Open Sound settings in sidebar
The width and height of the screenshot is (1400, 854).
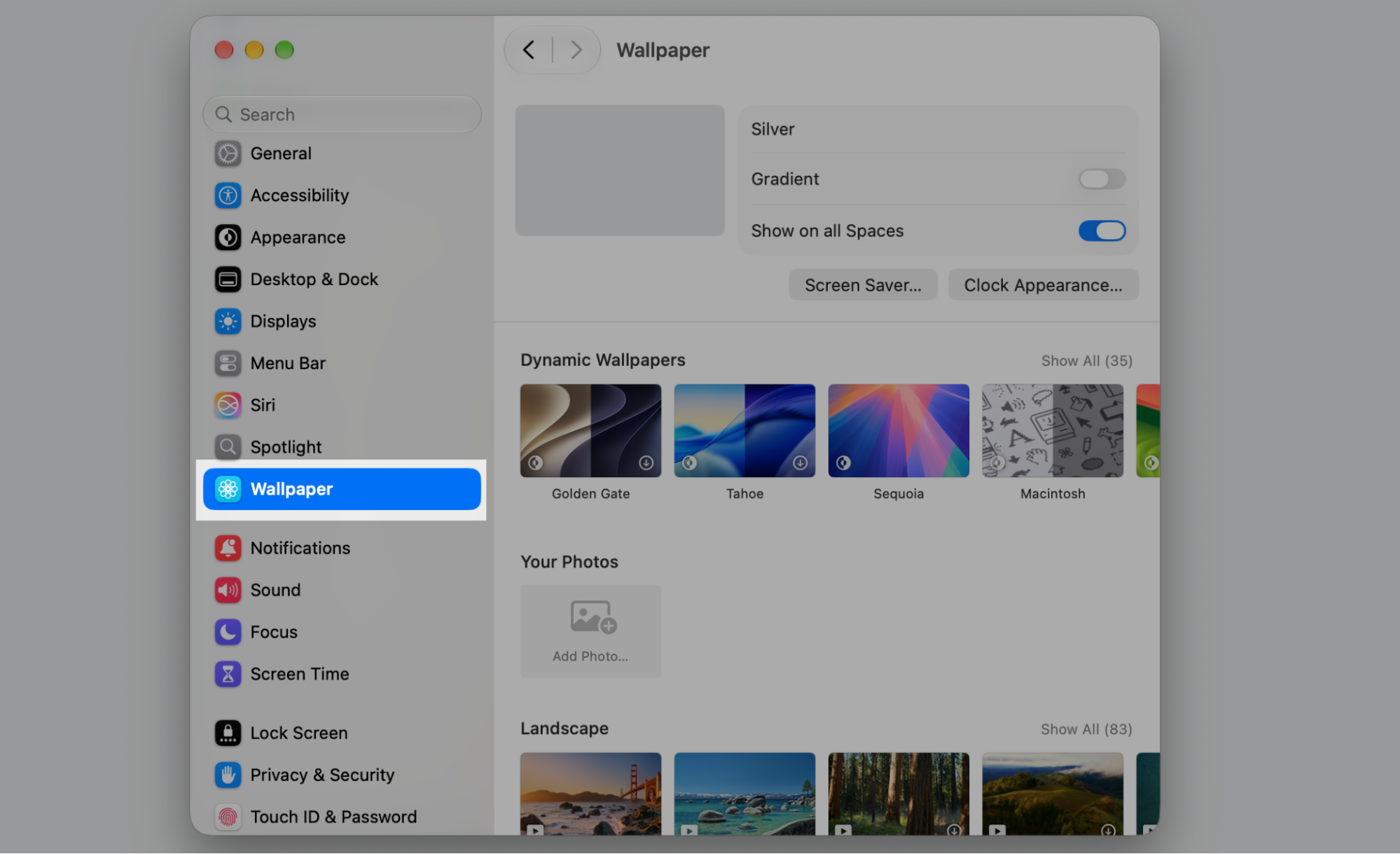(x=341, y=591)
